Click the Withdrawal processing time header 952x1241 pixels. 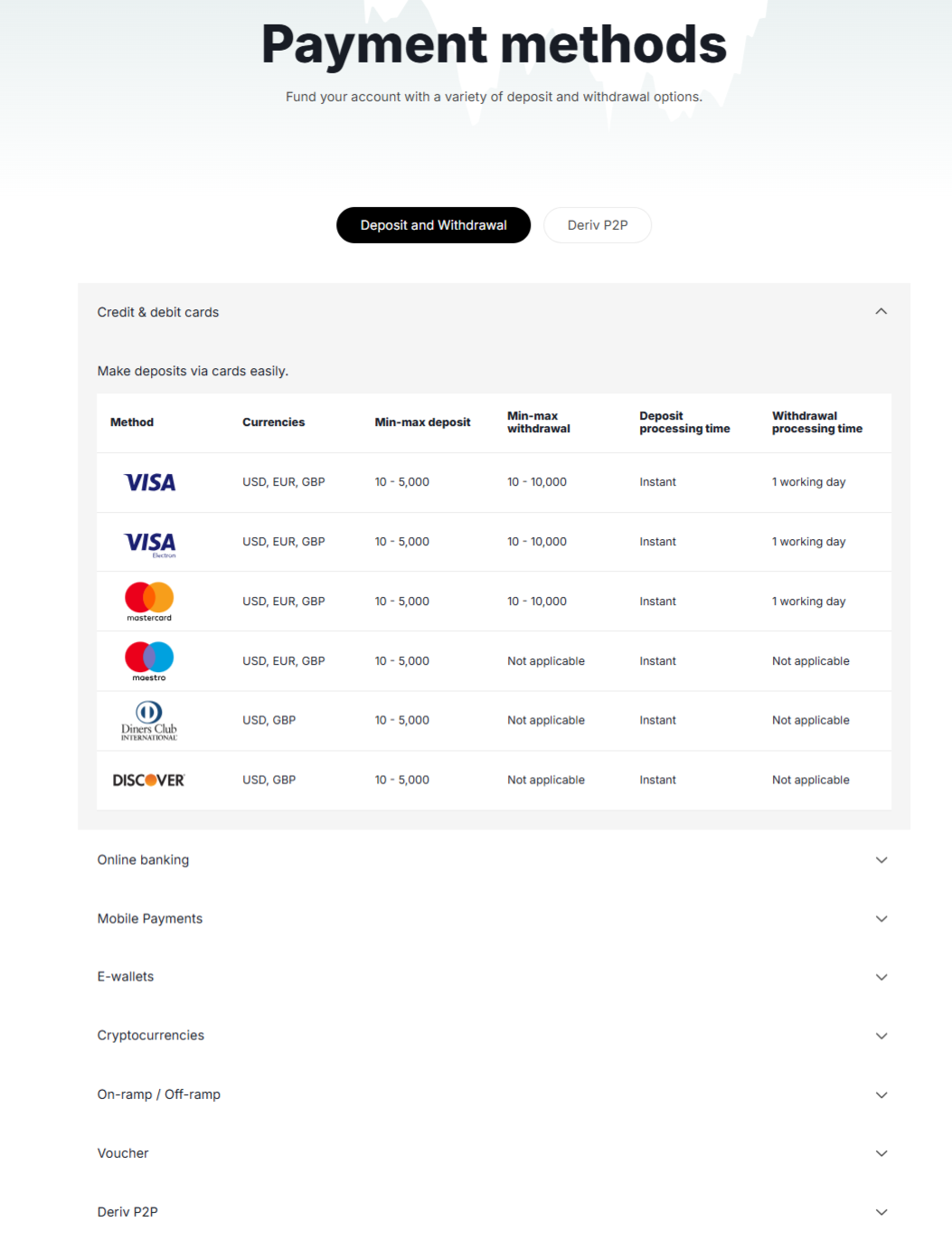[816, 422]
